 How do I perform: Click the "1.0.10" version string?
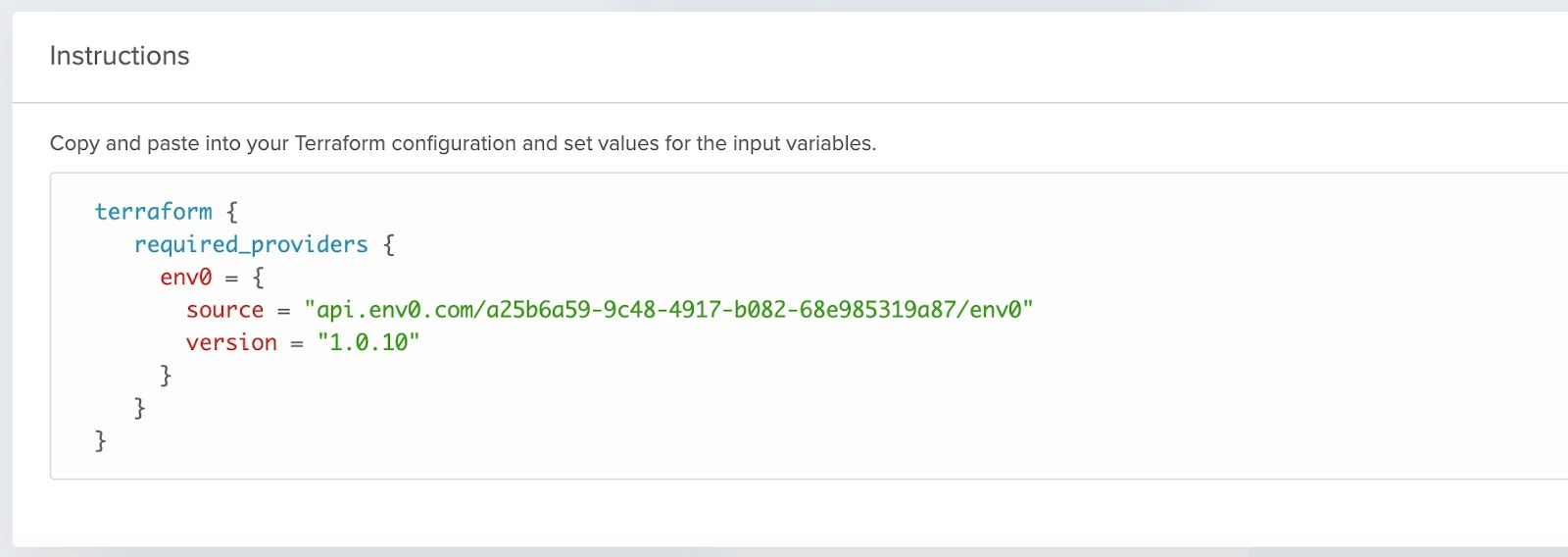pos(368,342)
